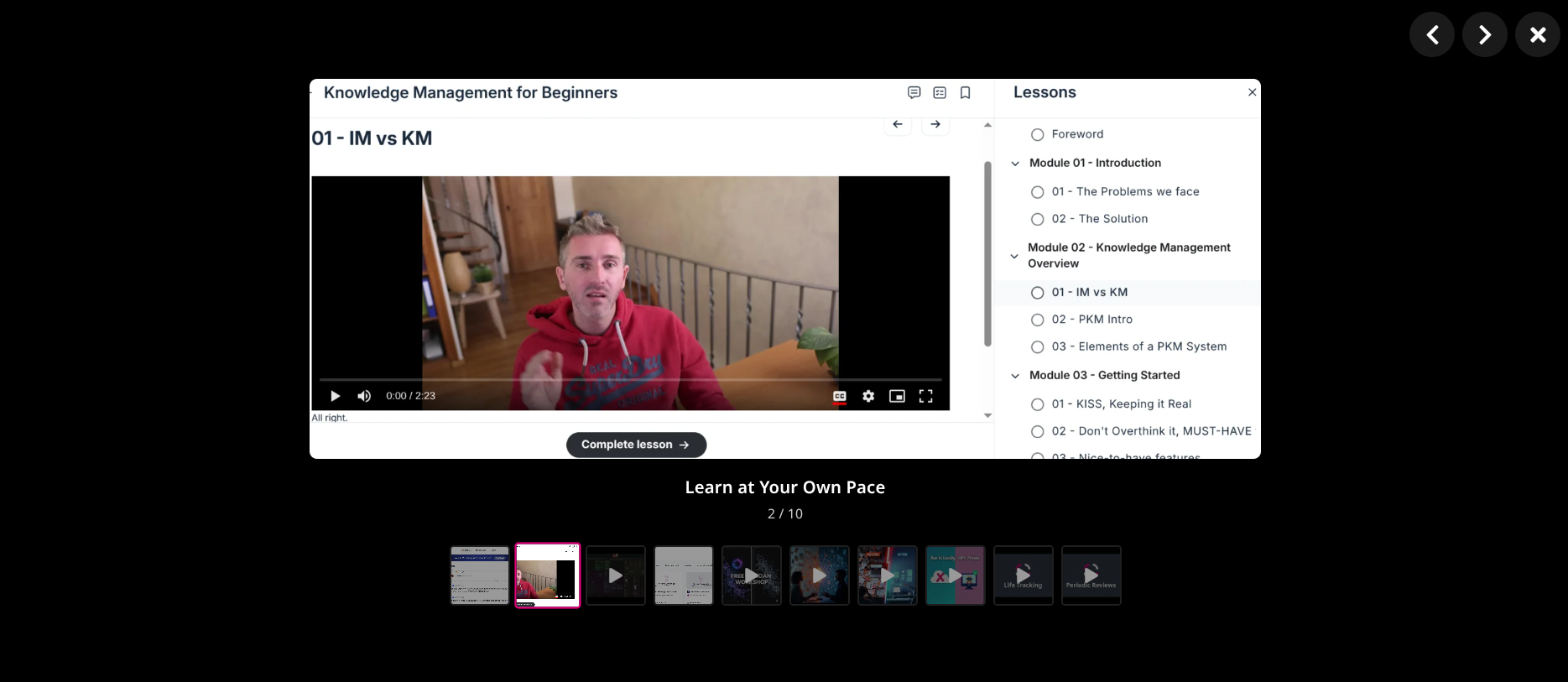Collapse Module 03 - Getting Started section

1015,376
